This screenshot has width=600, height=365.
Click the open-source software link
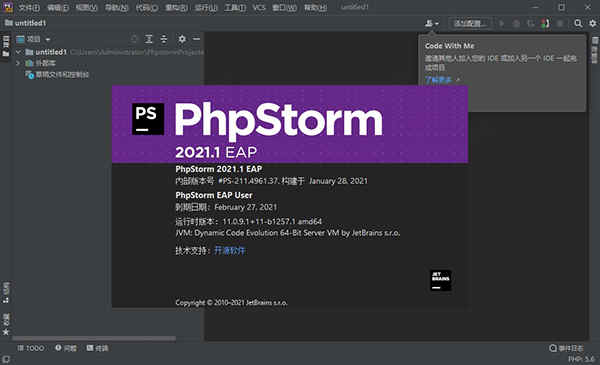click(230, 251)
